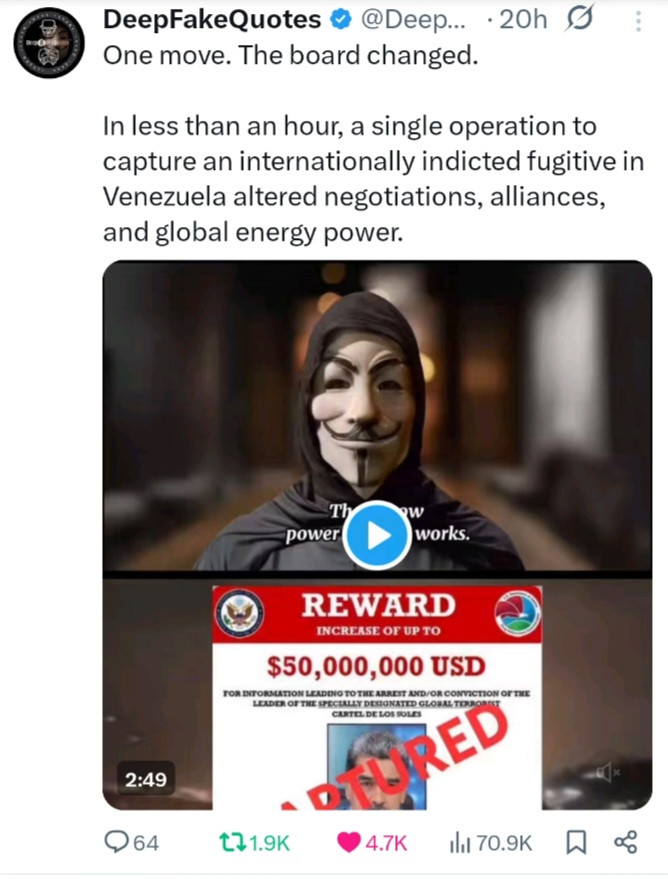668x879 pixels.
Task: Bookmark this post
Action: [577, 843]
